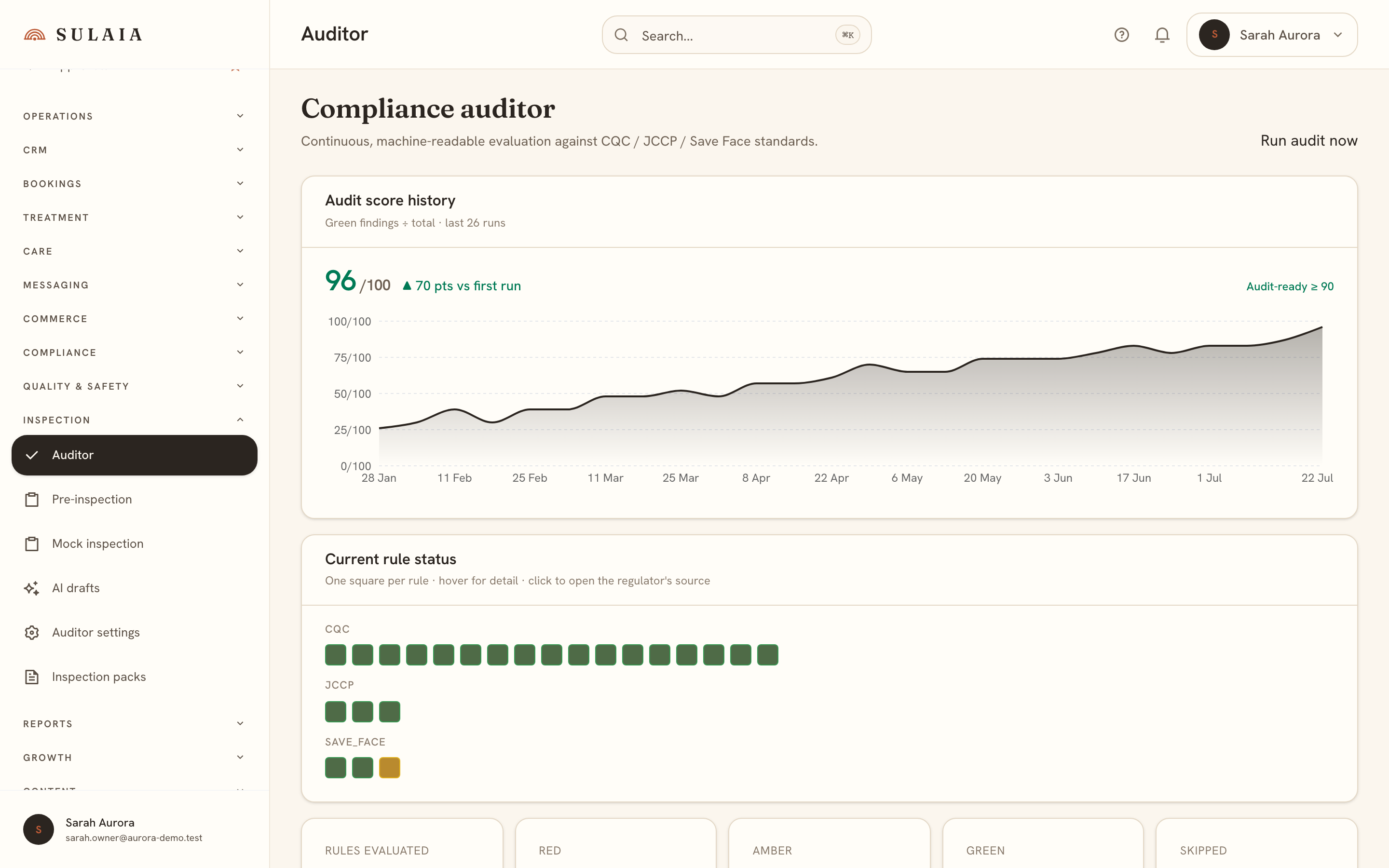The height and width of the screenshot is (868, 1389).
Task: Click the Pre-inspection clipboard icon
Action: [x=32, y=500]
